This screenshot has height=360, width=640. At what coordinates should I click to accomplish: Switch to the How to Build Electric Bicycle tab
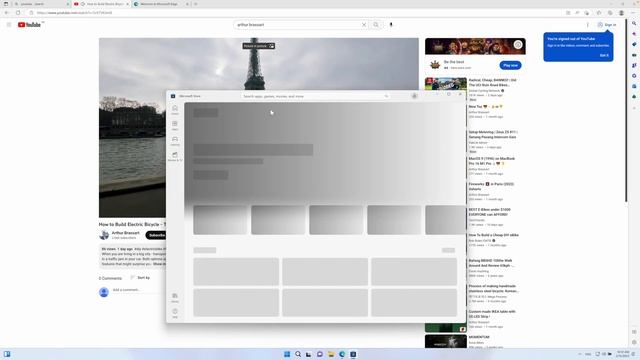tap(101, 4)
